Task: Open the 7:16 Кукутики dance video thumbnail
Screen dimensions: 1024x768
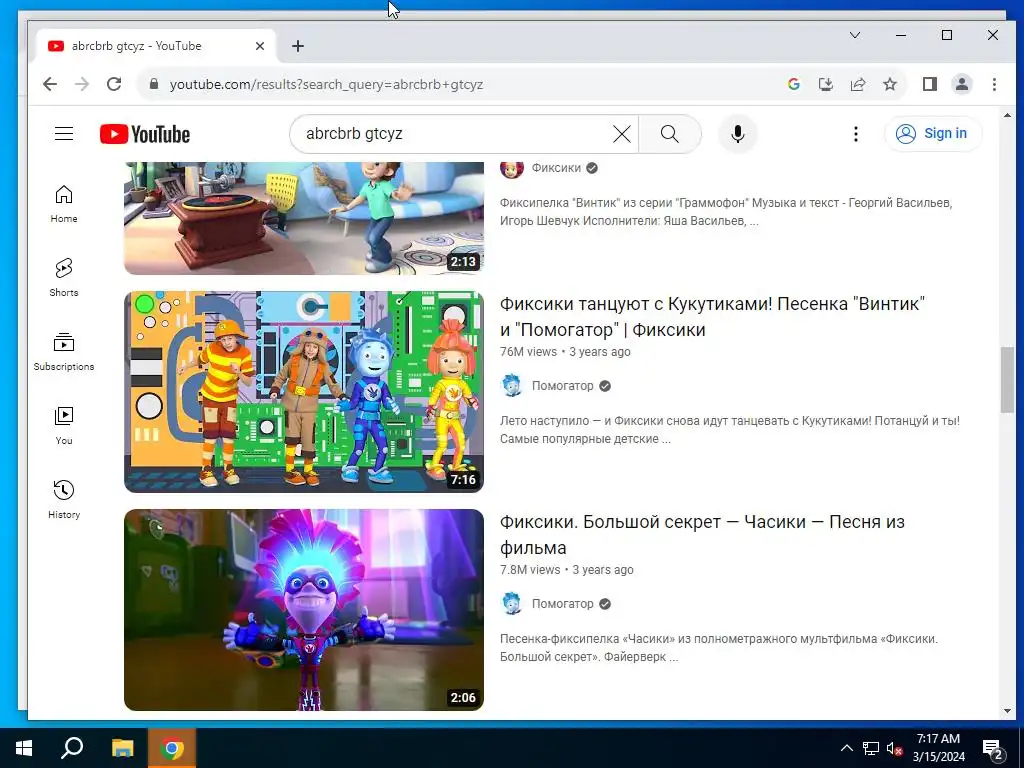Action: coord(304,392)
